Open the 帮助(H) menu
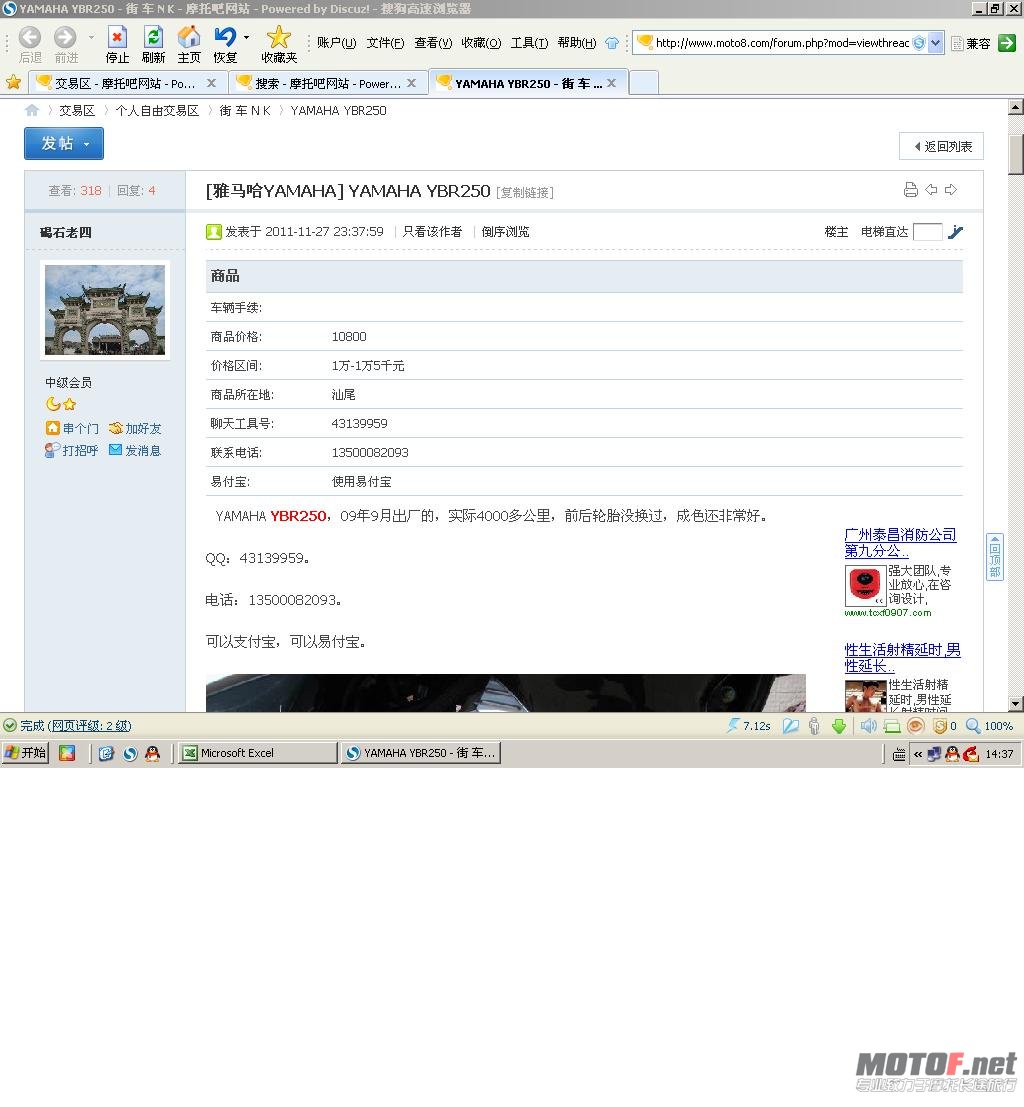The width and height of the screenshot is (1024, 1107). [x=577, y=43]
